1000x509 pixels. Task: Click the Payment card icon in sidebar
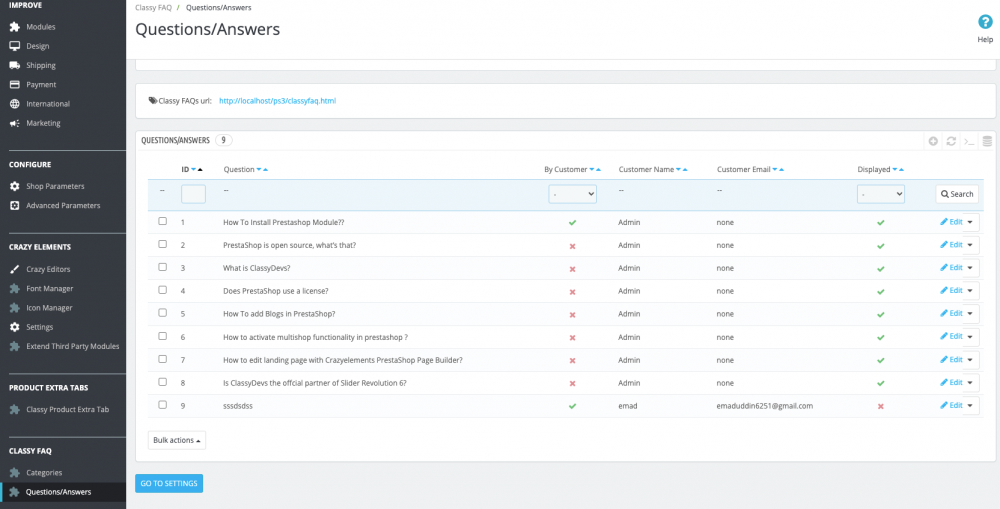pos(15,84)
